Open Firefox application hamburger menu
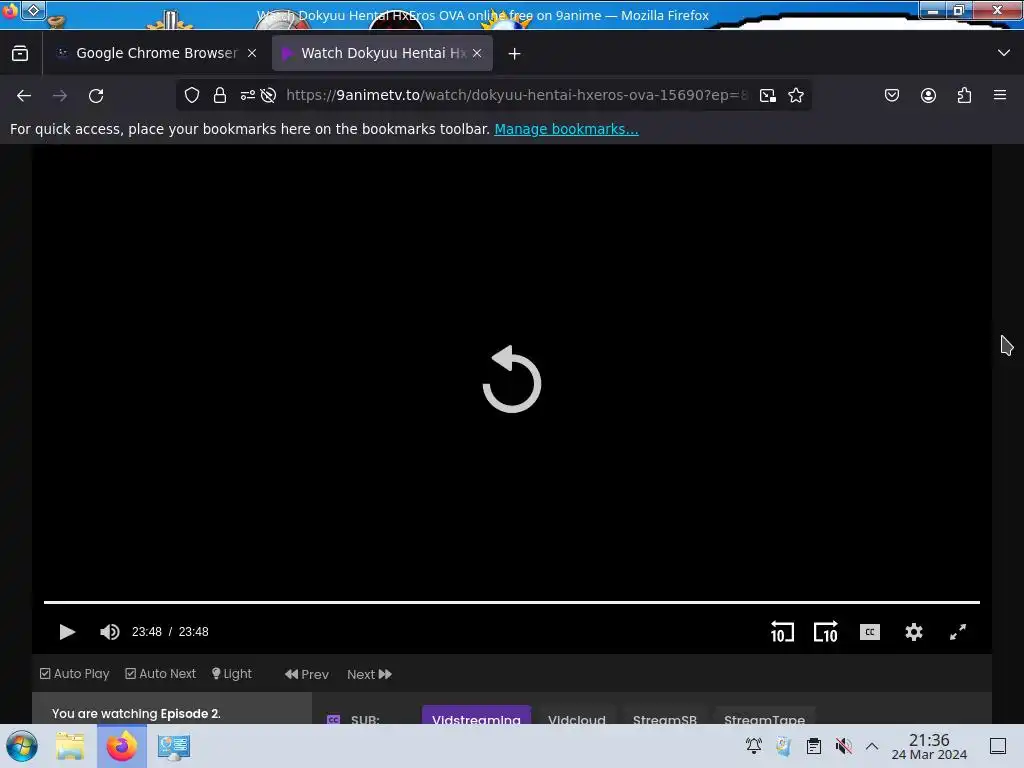The height and width of the screenshot is (768, 1024). click(x=1000, y=95)
